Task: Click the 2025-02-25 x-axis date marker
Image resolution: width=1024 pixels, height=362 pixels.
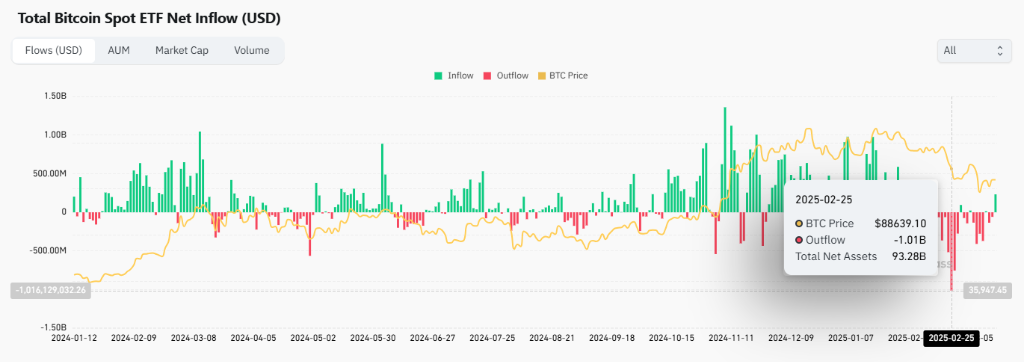Action: tap(951, 338)
